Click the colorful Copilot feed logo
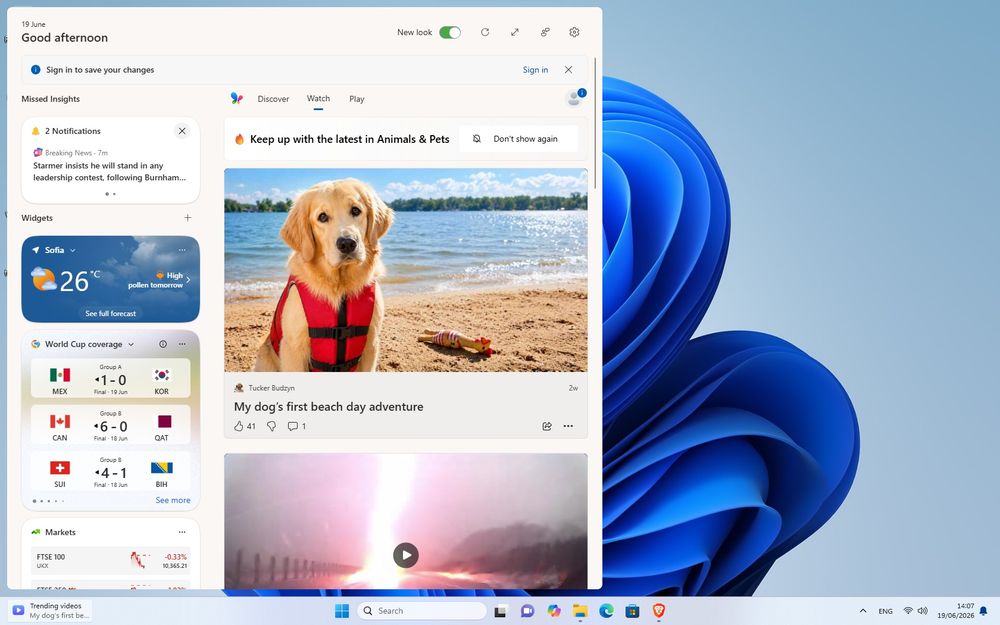 tap(237, 98)
